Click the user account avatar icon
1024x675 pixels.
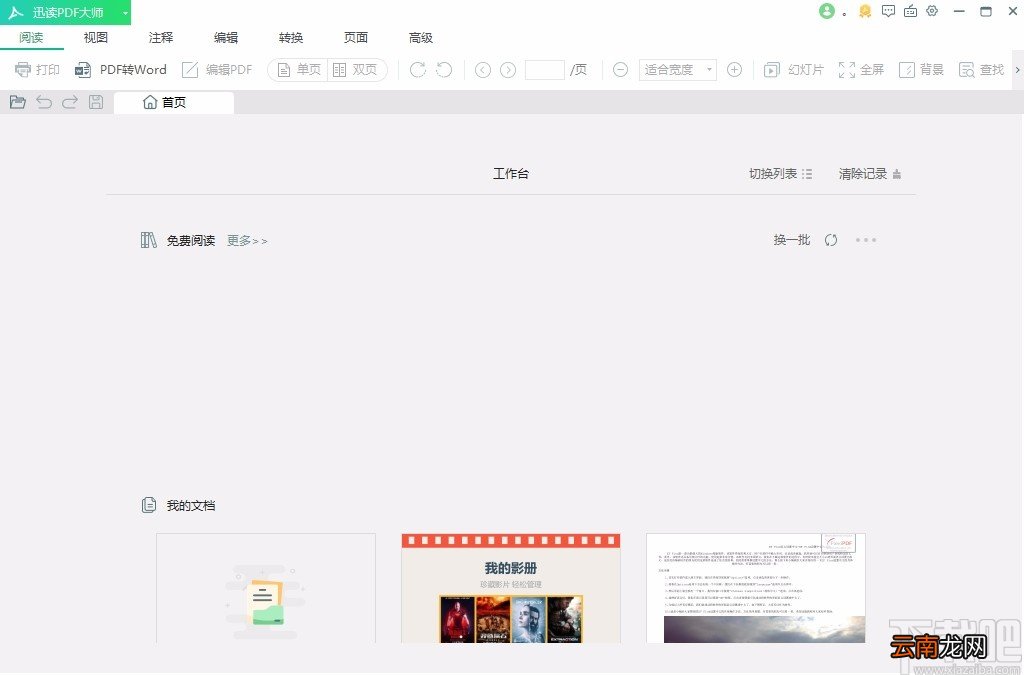point(827,11)
